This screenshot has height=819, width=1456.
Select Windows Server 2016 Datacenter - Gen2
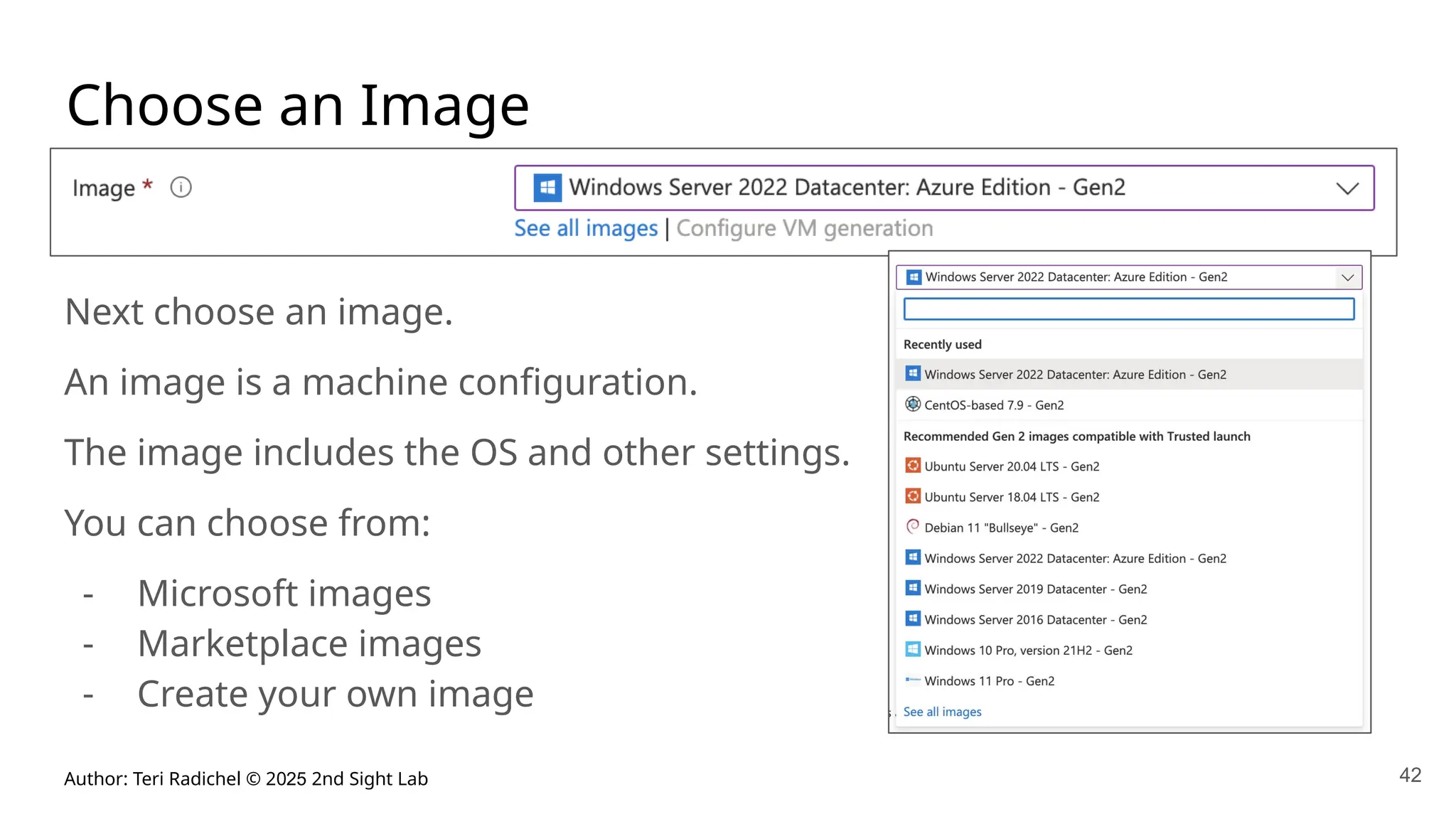pos(1129,620)
